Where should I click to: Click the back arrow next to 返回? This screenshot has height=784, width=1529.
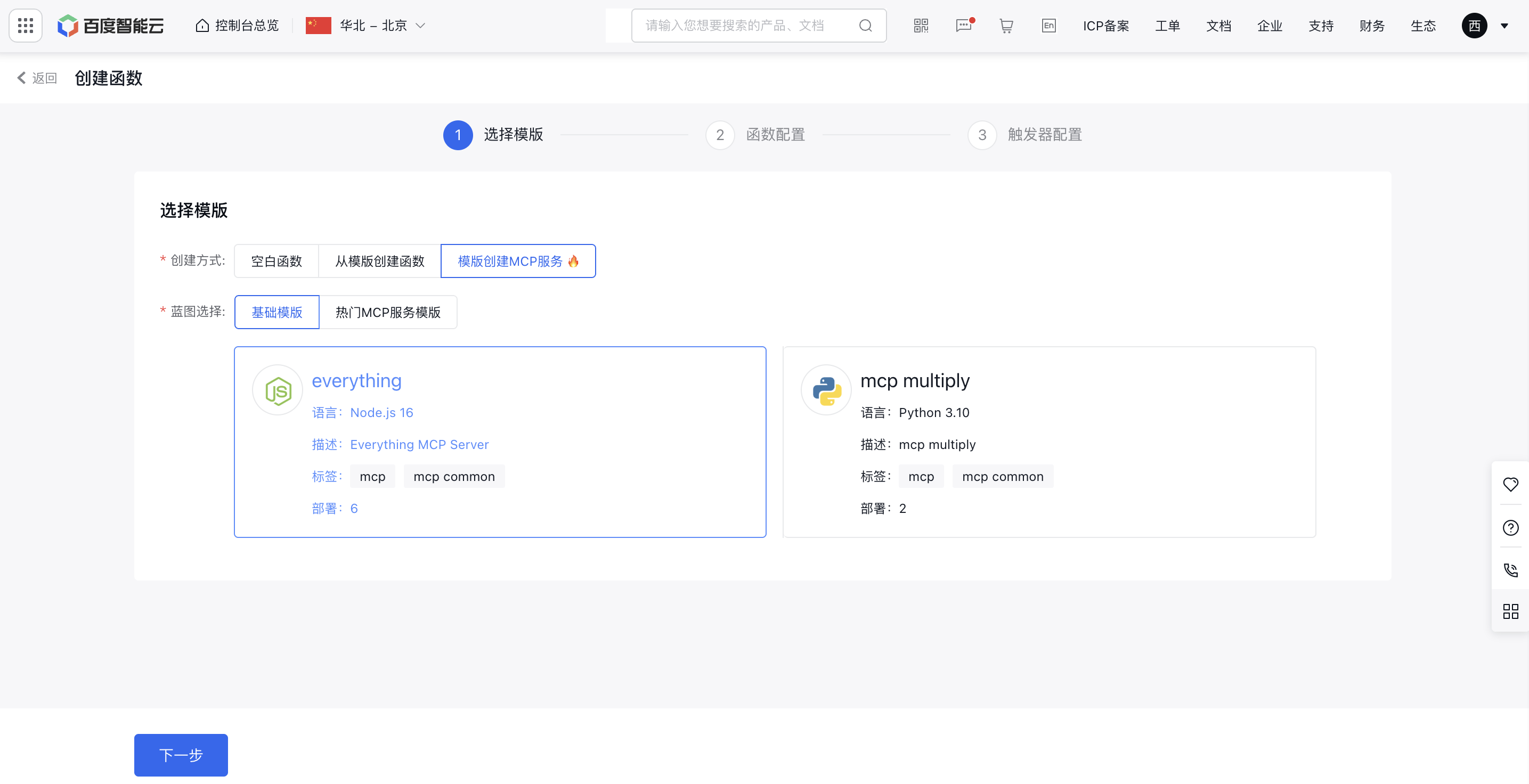tap(21, 78)
